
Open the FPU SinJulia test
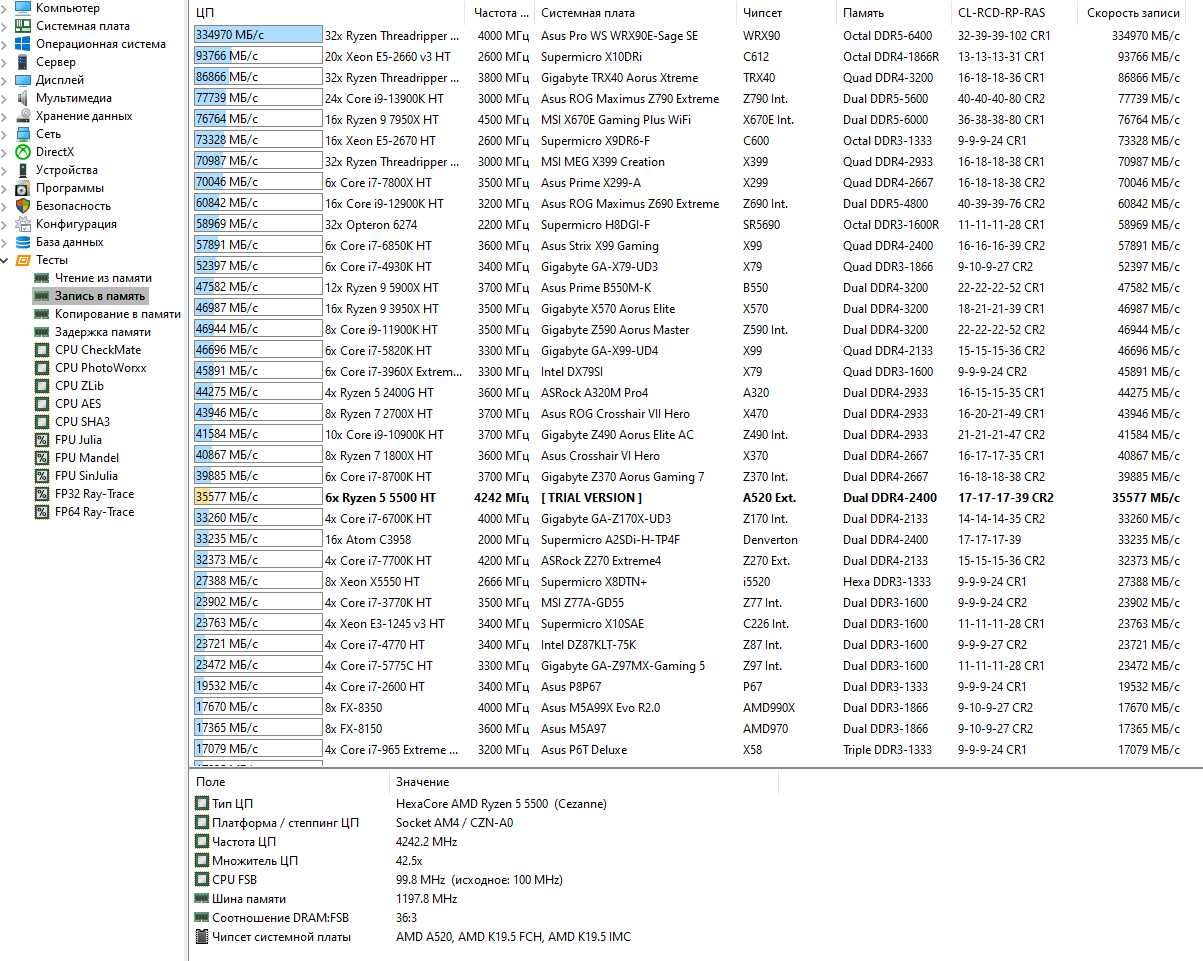(86, 476)
